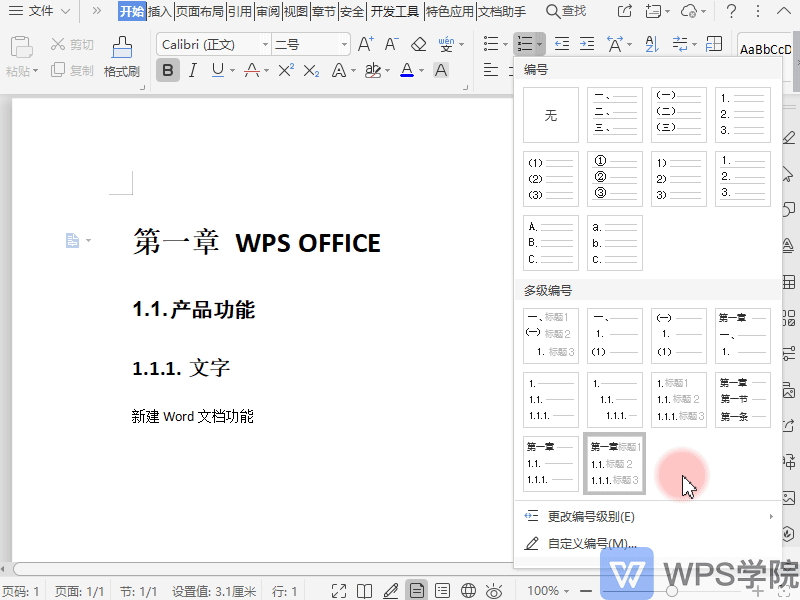This screenshot has height=600, width=800.
Task: Click the zoom out minus button
Action: pyautogui.click(x=586, y=591)
